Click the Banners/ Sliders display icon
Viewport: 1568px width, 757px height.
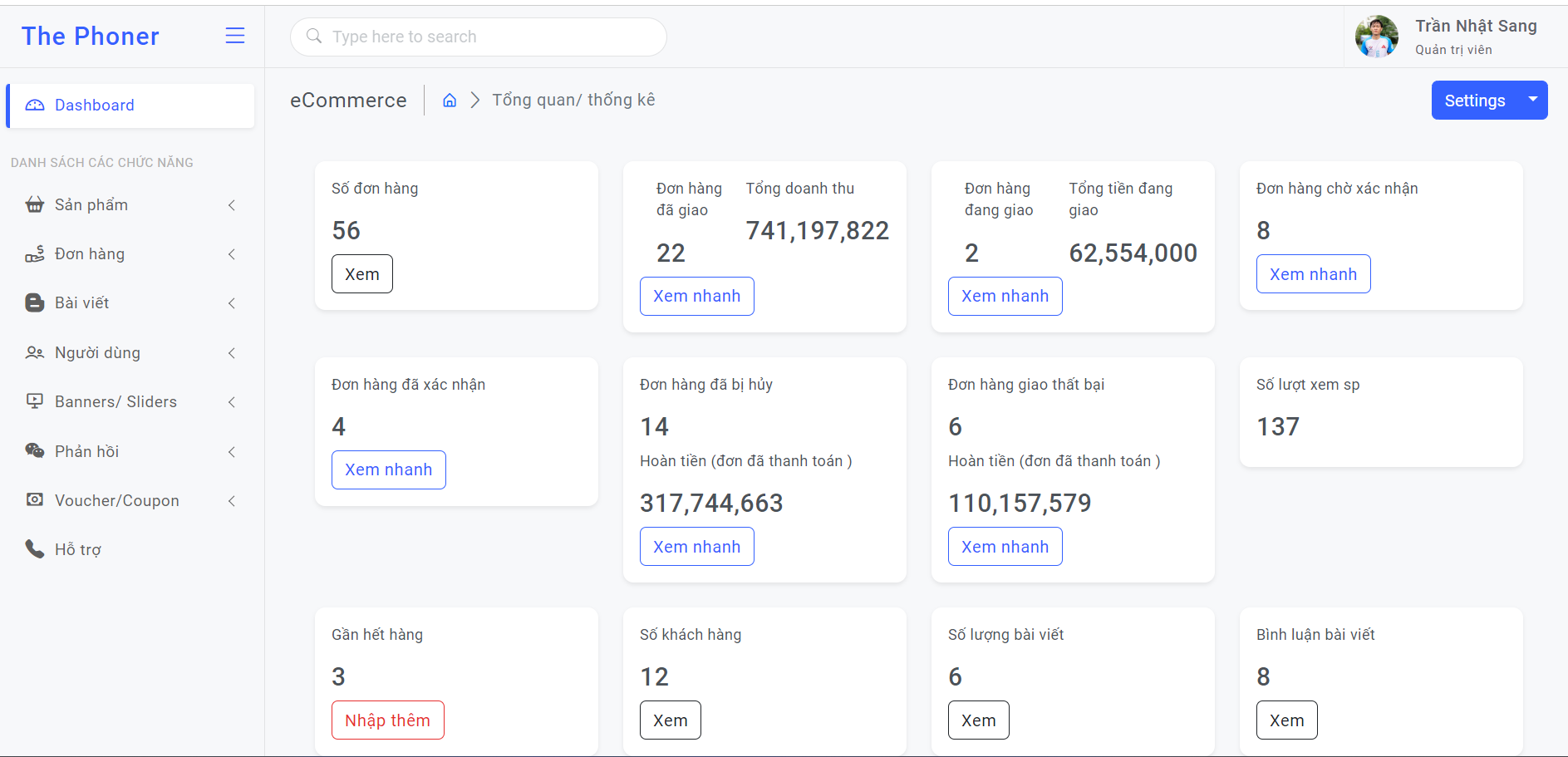[x=35, y=402]
